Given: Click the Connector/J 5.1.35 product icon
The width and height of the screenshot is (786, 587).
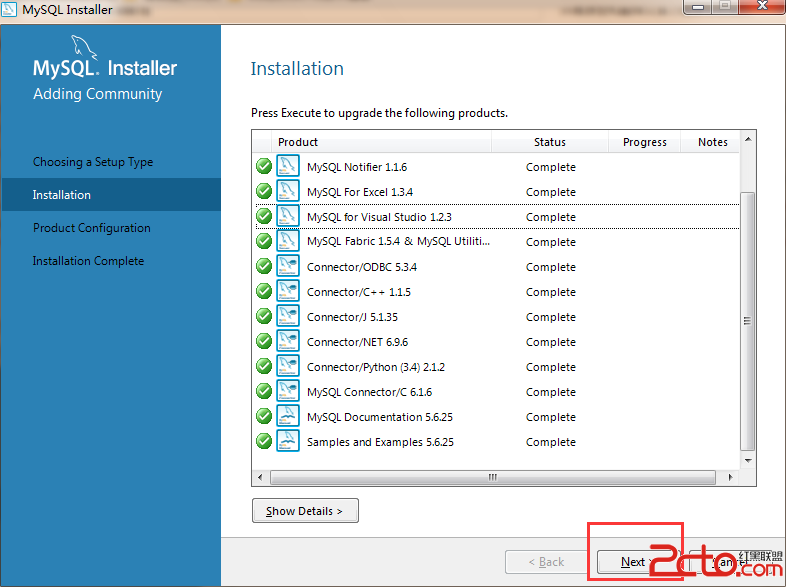Looking at the screenshot, I should [x=288, y=316].
